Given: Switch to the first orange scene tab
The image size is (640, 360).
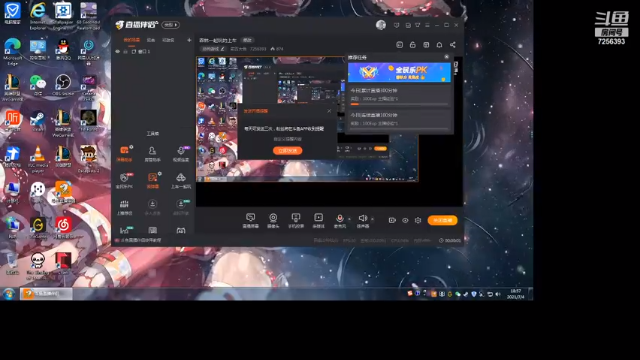Looking at the screenshot, I should click(x=131, y=40).
